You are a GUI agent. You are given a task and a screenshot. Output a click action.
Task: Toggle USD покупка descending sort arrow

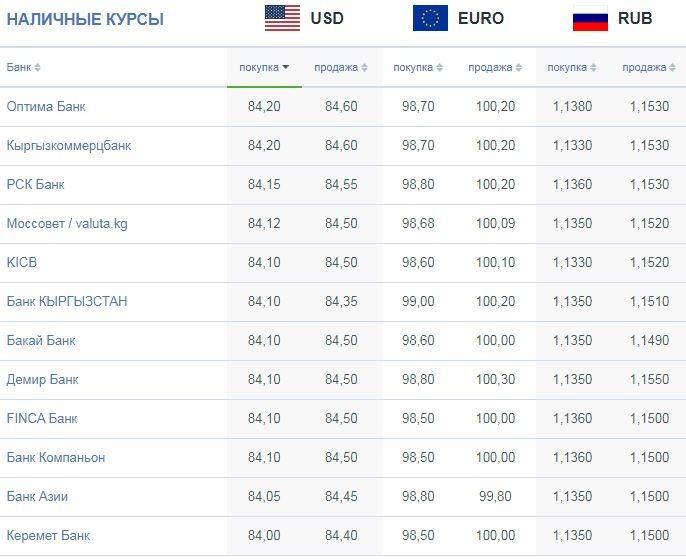[286, 67]
